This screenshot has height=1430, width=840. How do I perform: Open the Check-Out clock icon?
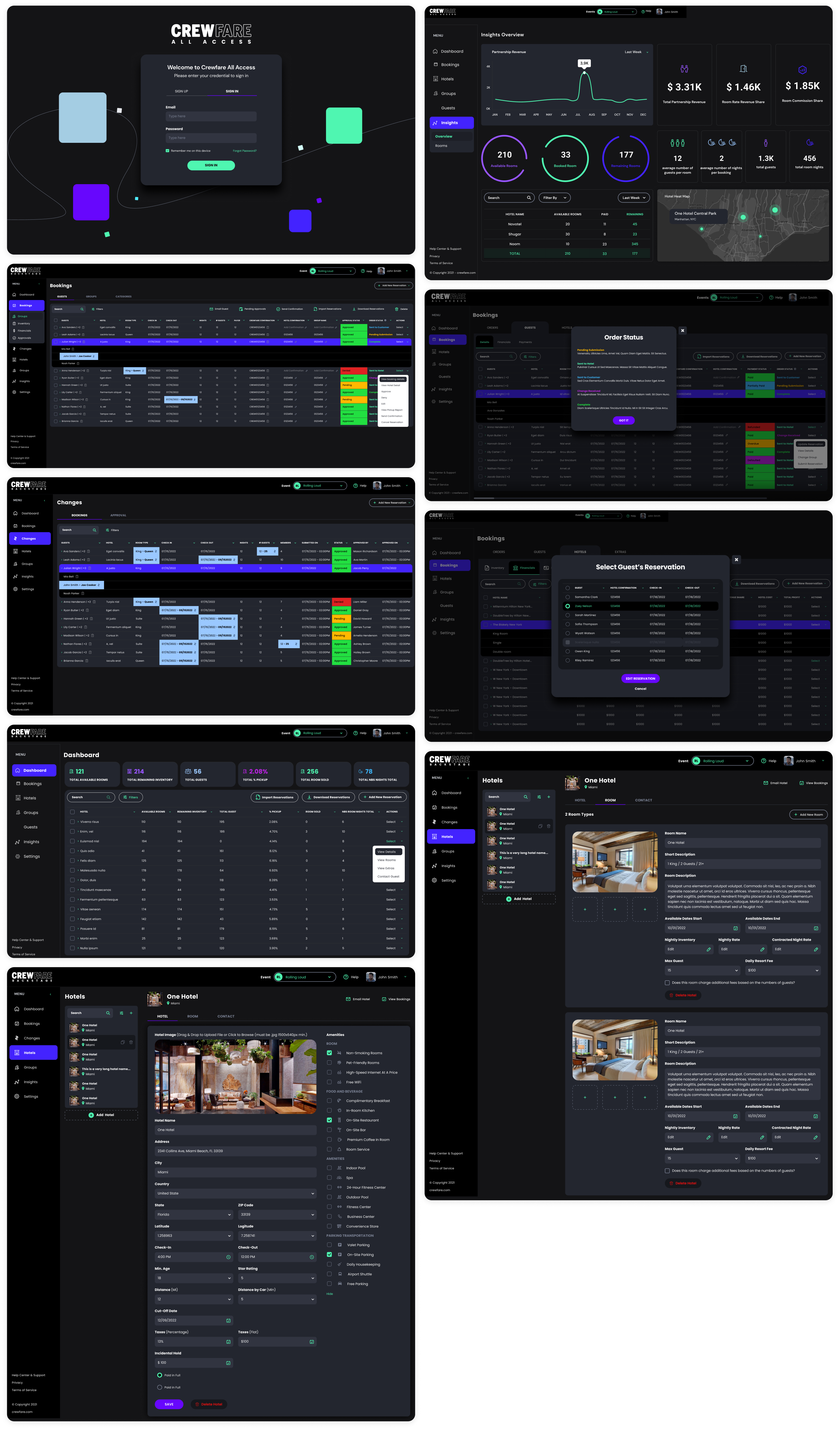312,1257
